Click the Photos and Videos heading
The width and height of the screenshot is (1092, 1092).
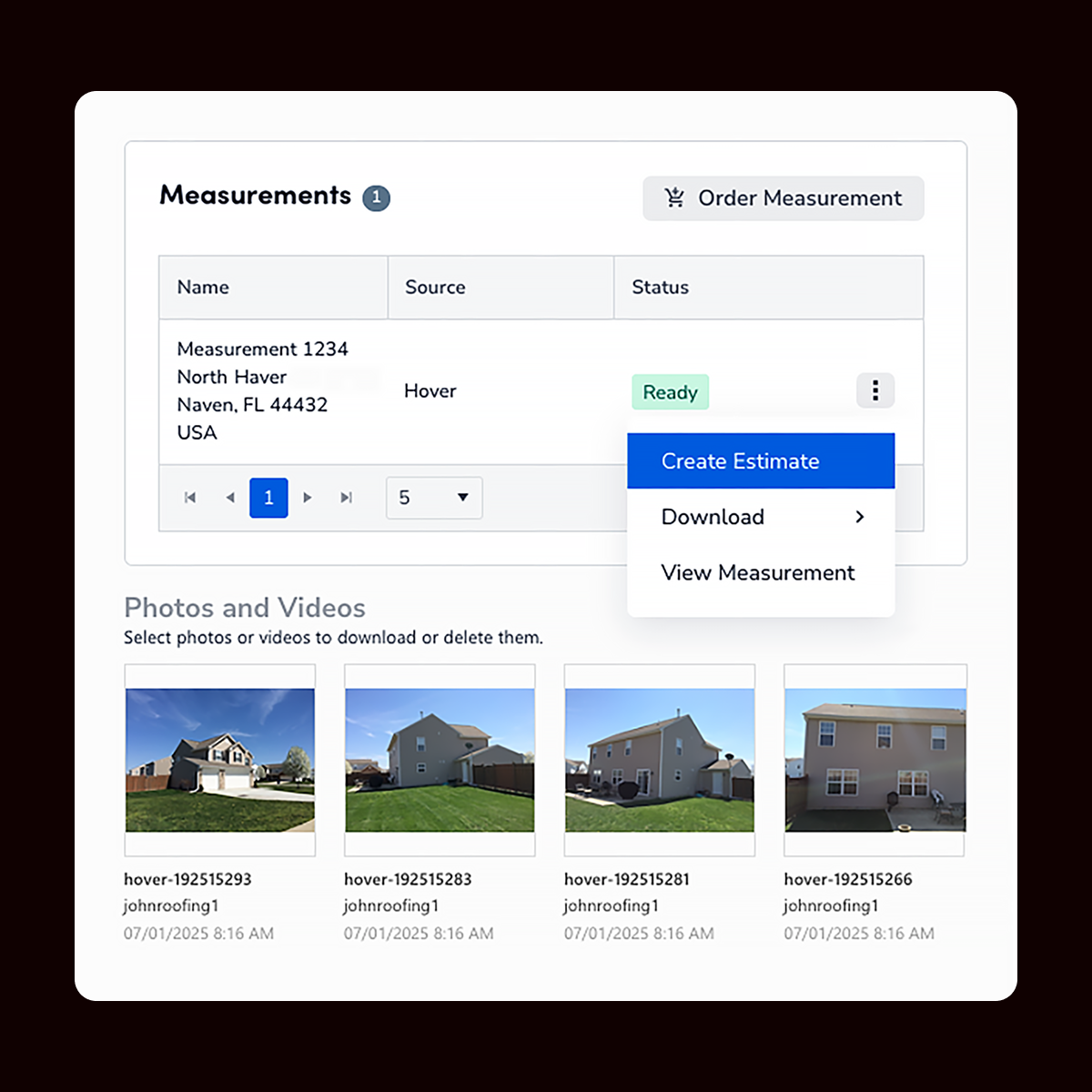point(245,608)
